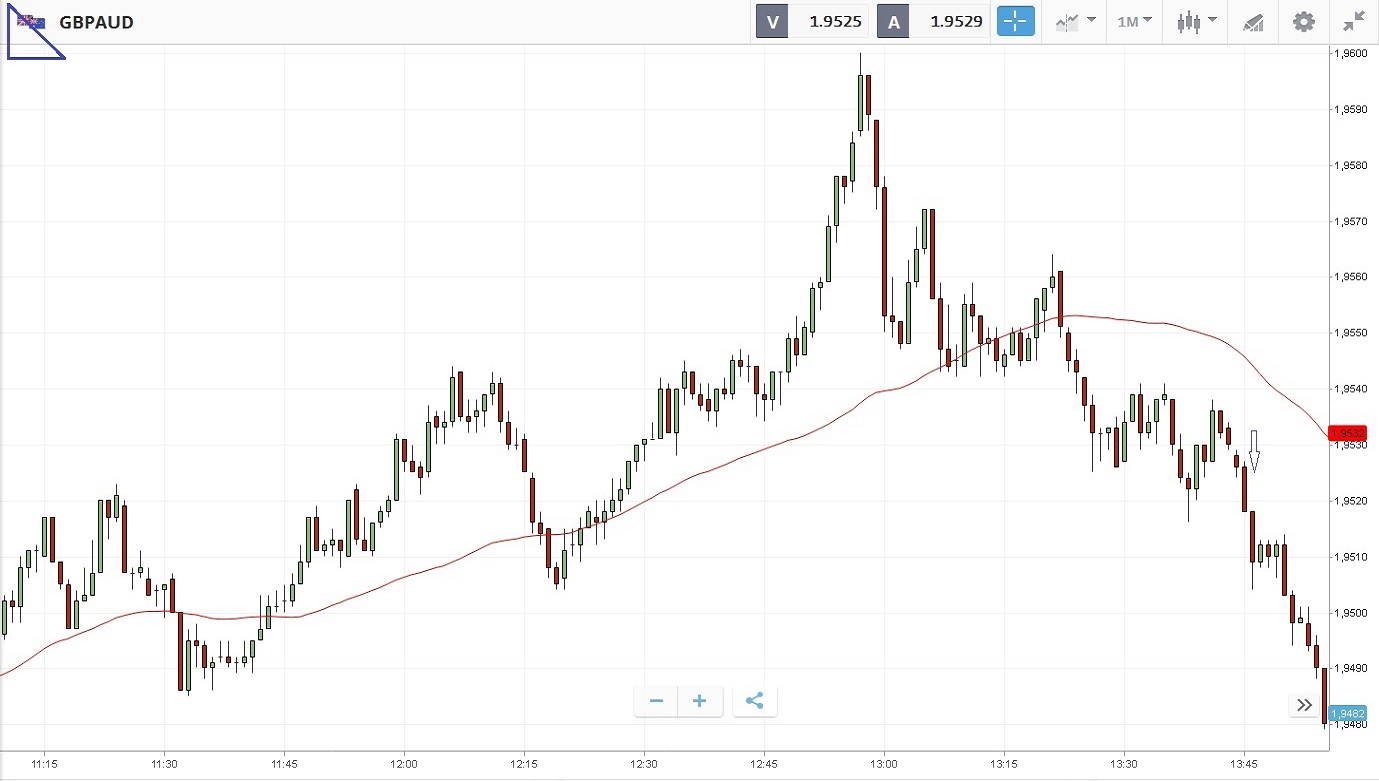Share the chart via share icon
This screenshot has width=1379, height=781.
pos(755,701)
